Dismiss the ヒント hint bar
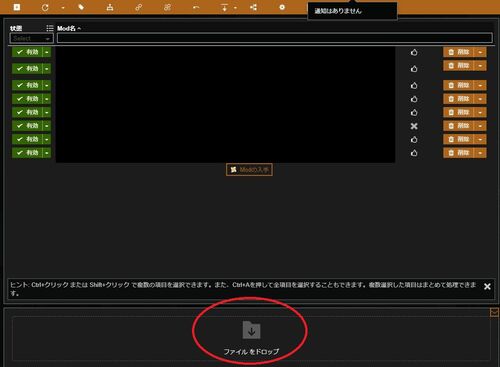 click(x=487, y=286)
